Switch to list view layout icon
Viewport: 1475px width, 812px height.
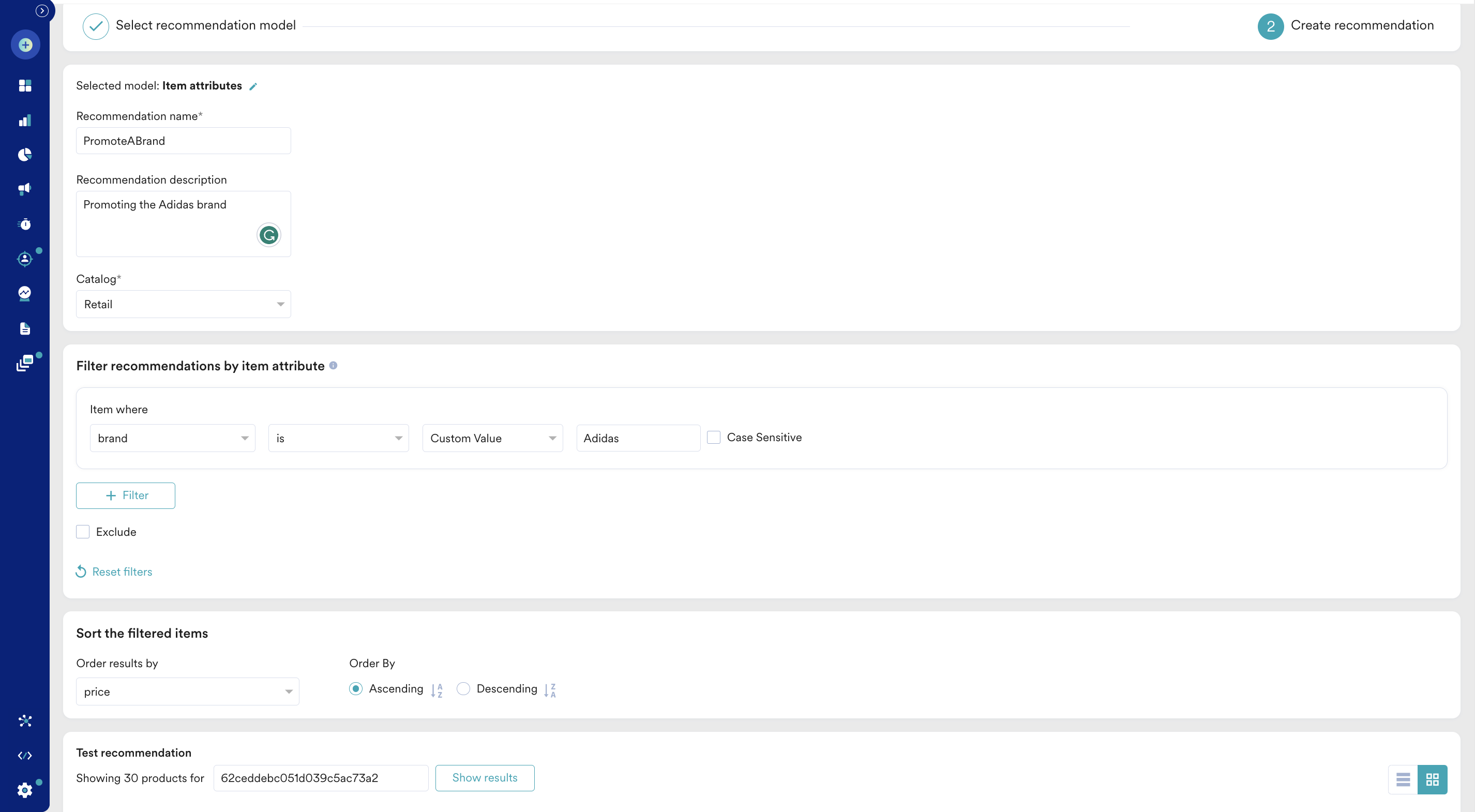(1403, 779)
